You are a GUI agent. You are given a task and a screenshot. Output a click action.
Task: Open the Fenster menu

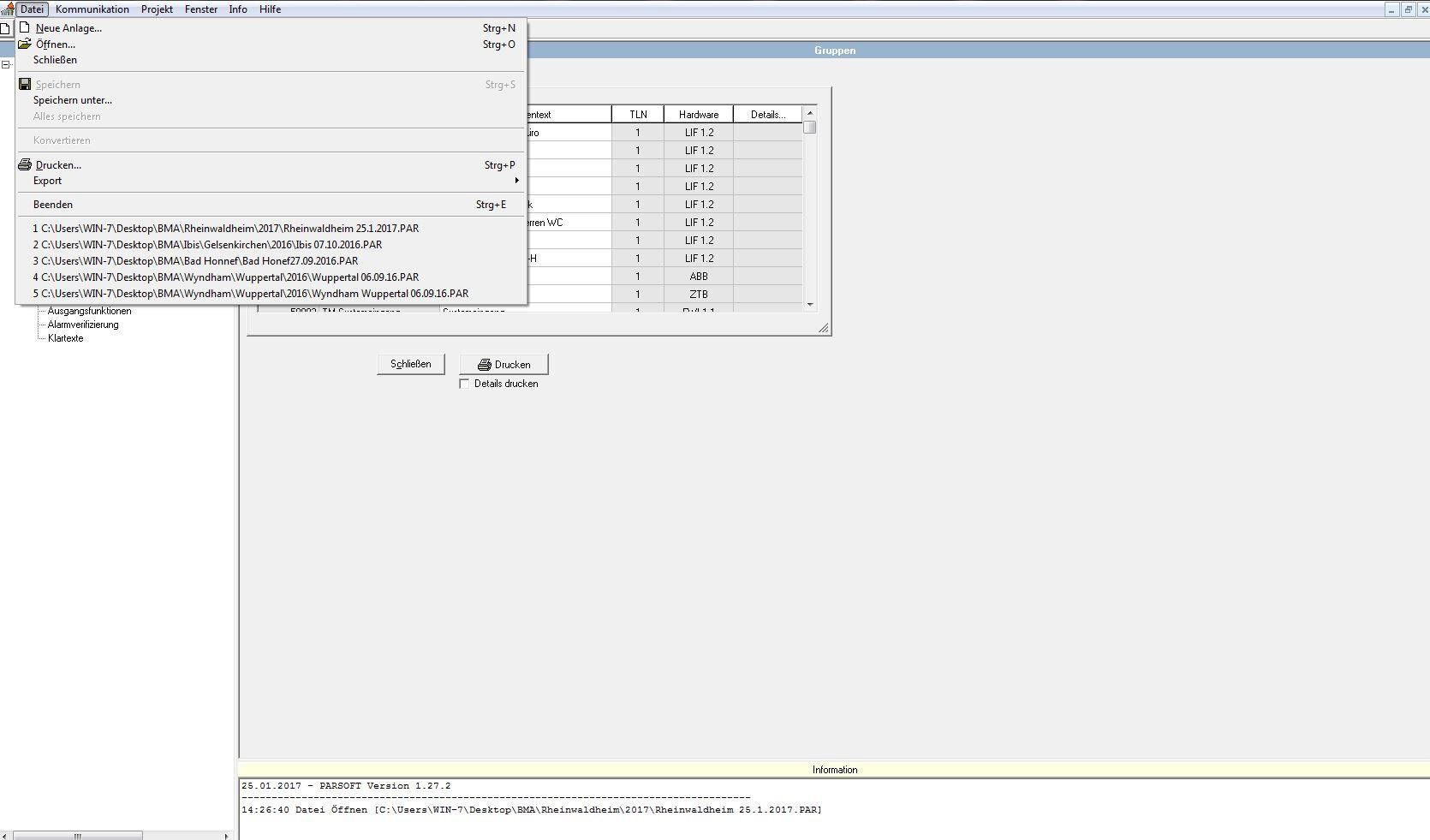click(201, 9)
